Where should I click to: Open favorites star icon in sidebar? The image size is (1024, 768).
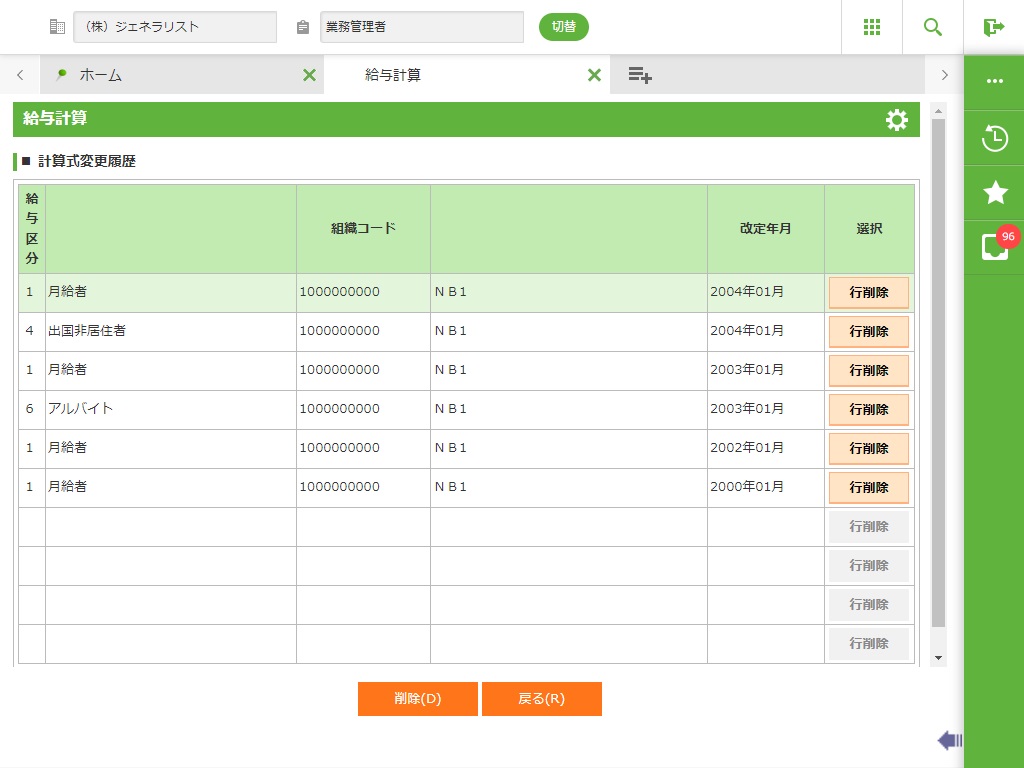coord(994,193)
